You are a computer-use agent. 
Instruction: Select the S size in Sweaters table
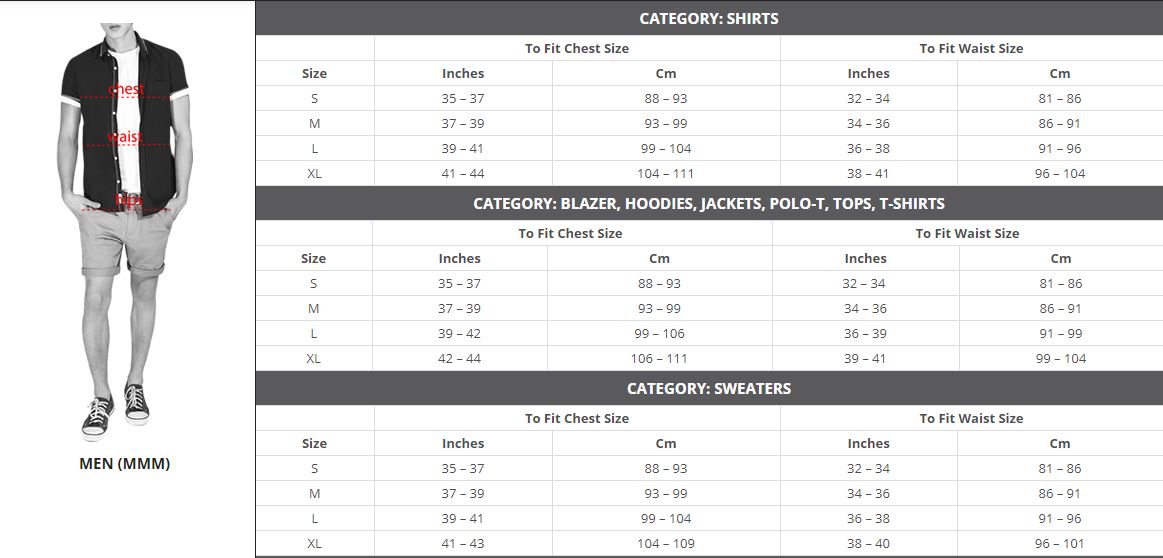click(x=314, y=468)
